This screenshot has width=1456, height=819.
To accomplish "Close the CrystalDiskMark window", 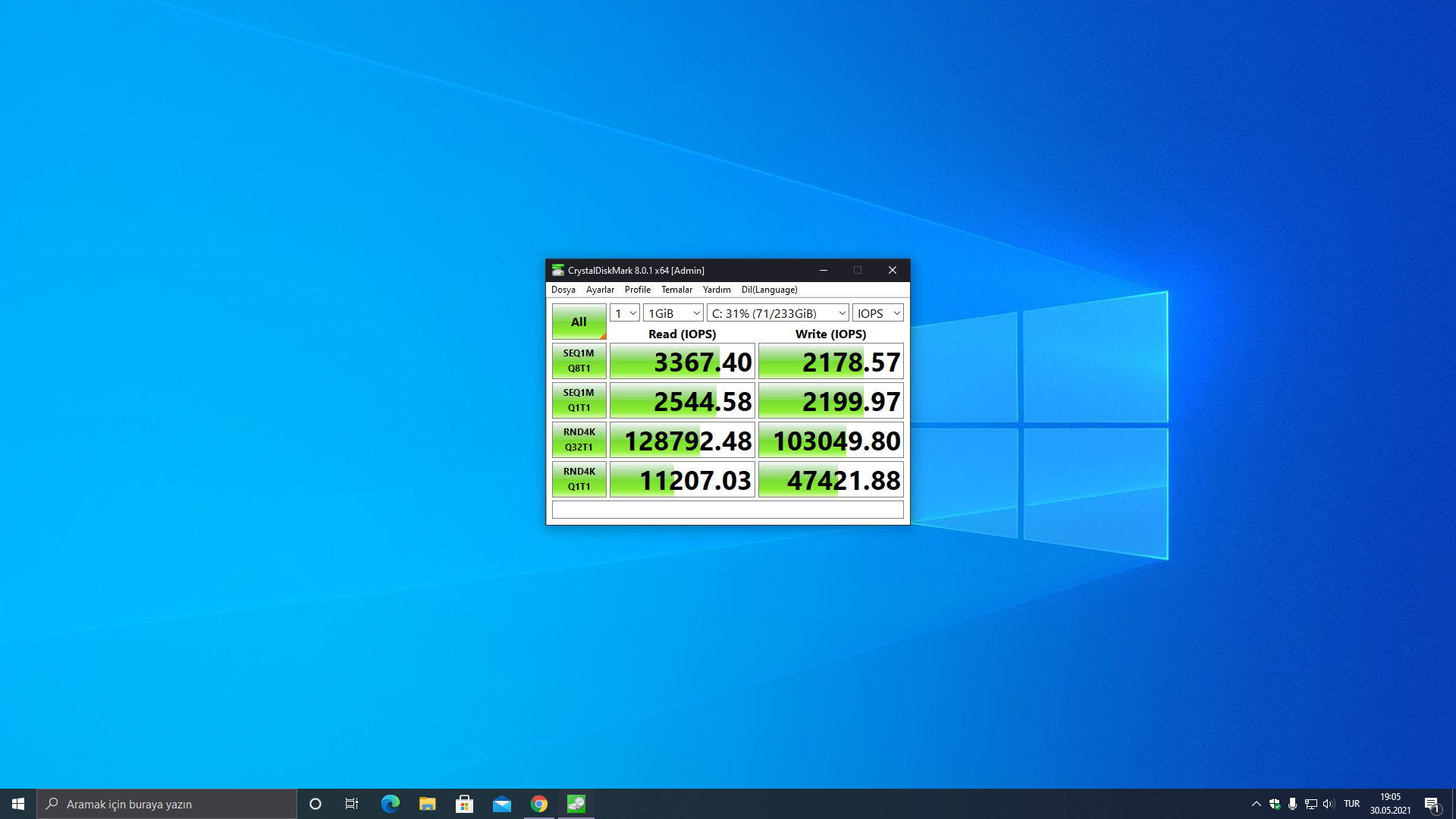I will pos(893,270).
